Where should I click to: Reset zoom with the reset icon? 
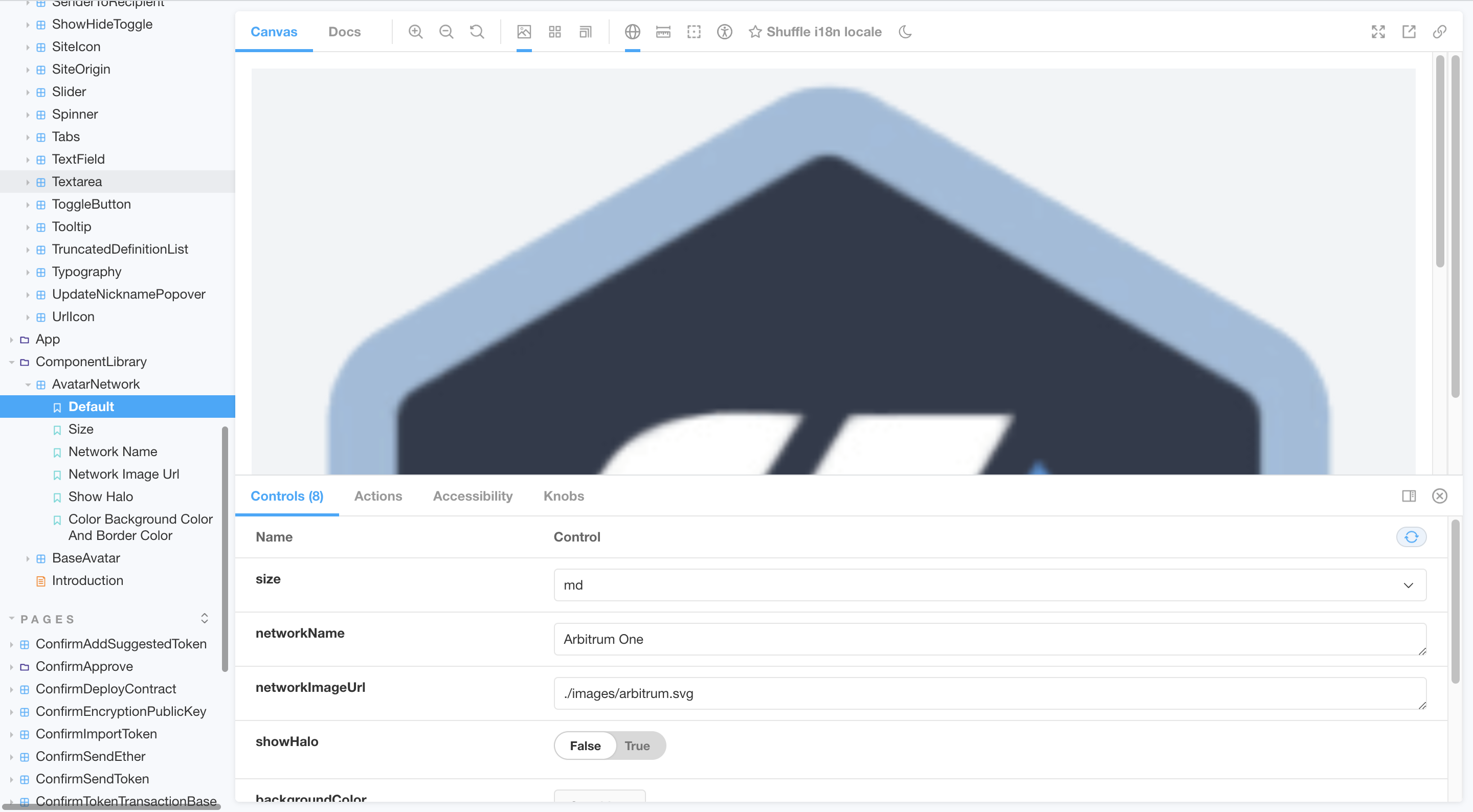click(477, 32)
